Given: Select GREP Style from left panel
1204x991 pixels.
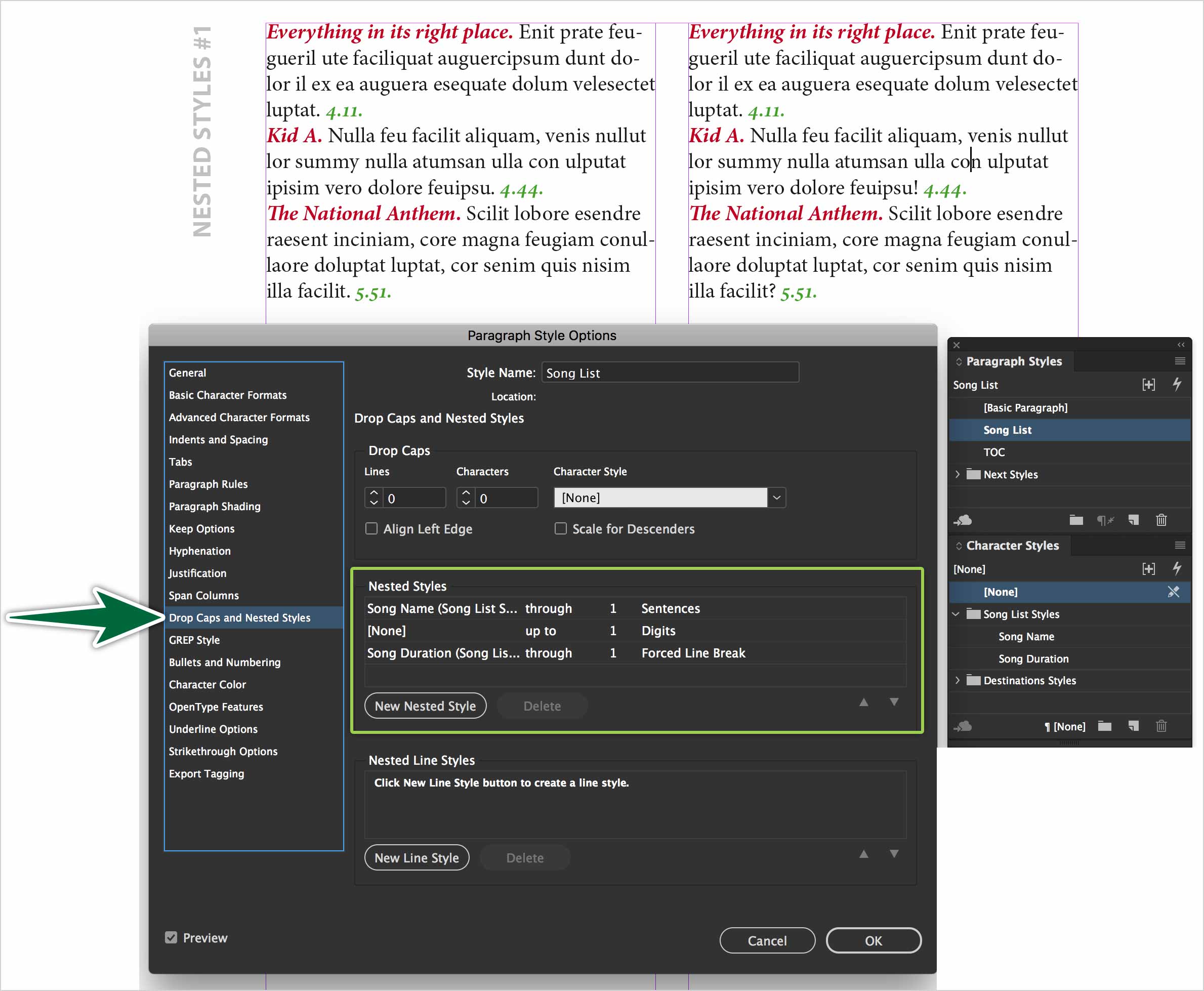Looking at the screenshot, I should pos(195,639).
